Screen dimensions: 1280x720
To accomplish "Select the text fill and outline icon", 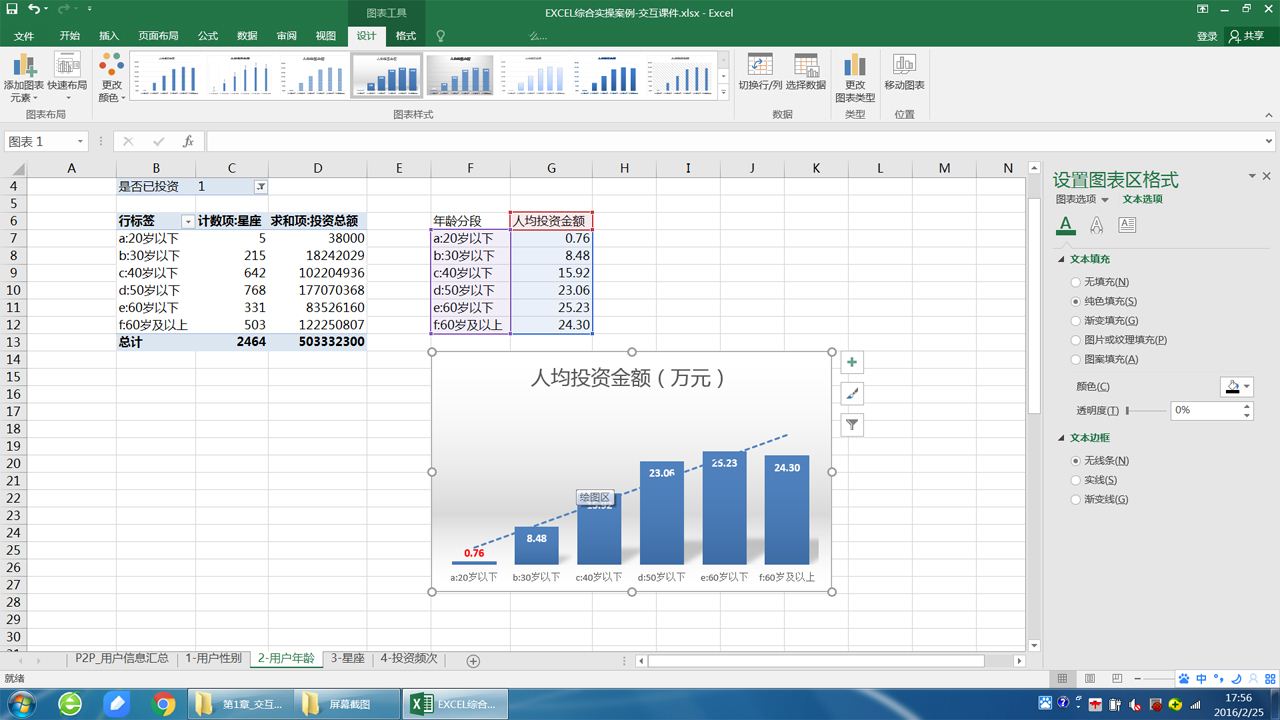I will tap(1066, 225).
